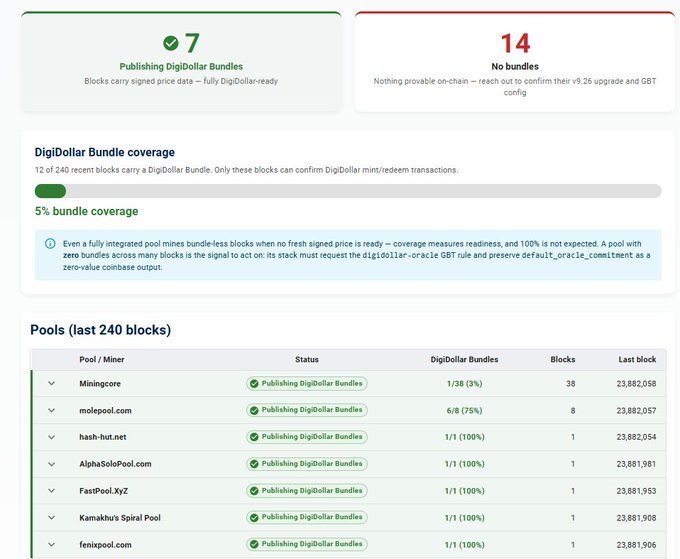The image size is (680, 559).
Task: Open the Publishing DigiDollar Bundles summary card
Action: coord(181,62)
